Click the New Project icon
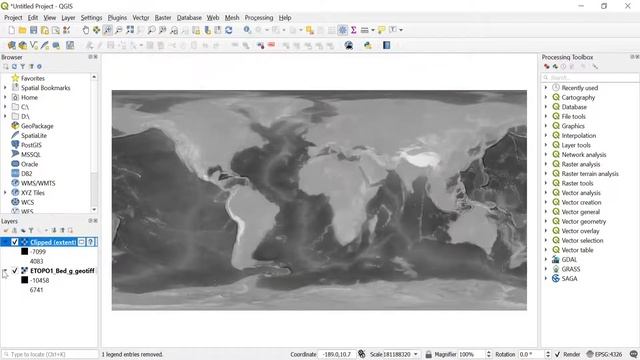640x360 pixels. [x=11, y=30]
